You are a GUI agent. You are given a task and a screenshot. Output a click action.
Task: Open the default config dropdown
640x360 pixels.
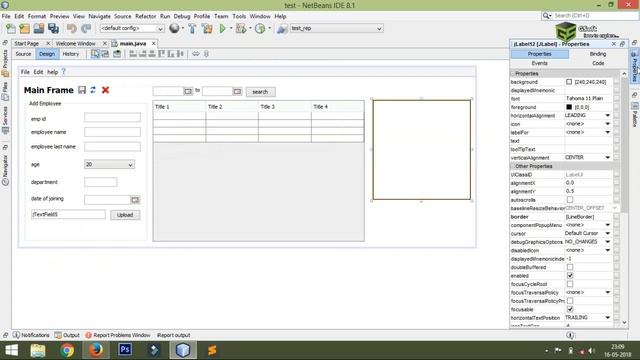point(132,29)
